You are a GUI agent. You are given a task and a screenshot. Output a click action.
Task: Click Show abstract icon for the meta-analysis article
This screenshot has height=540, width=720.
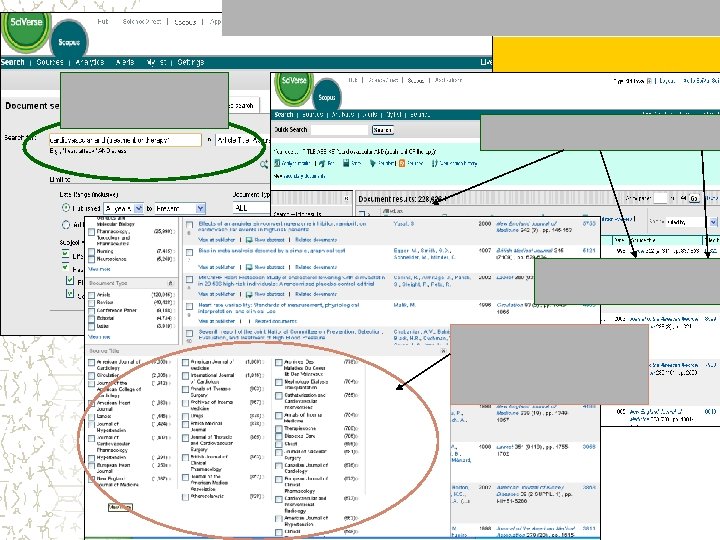pyautogui.click(x=249, y=267)
